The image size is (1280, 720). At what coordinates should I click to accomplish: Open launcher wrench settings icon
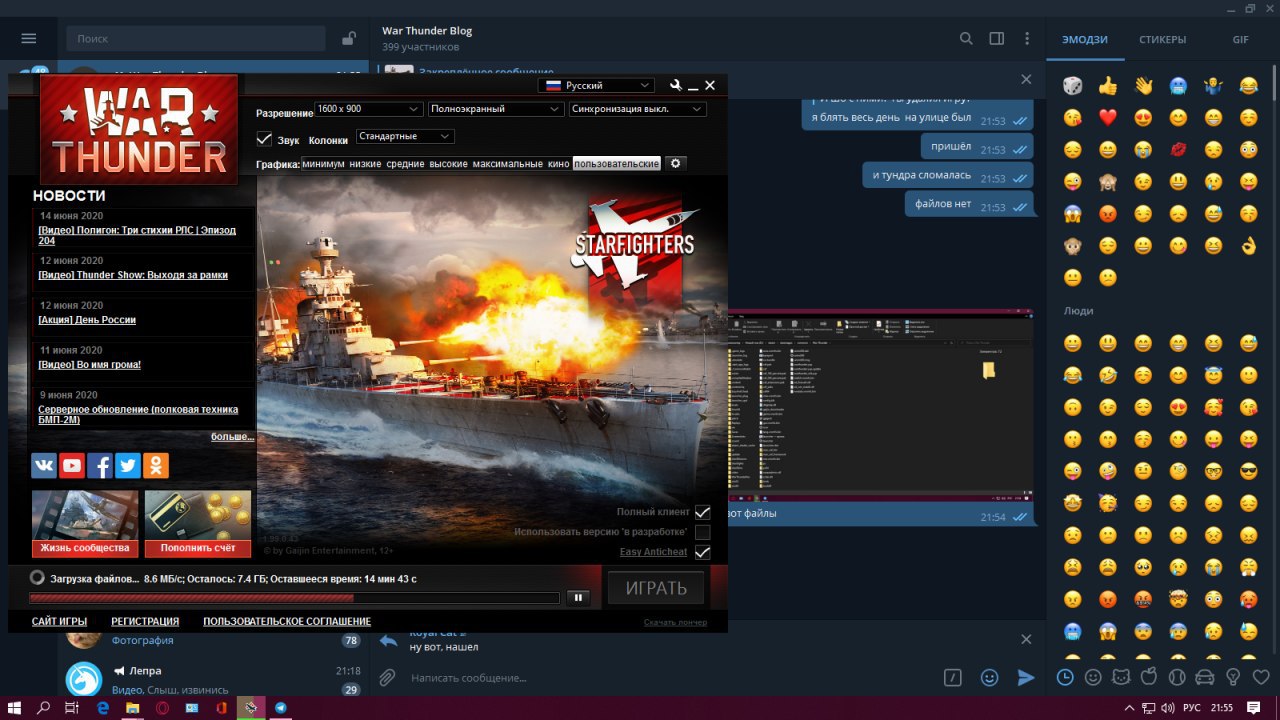point(676,86)
